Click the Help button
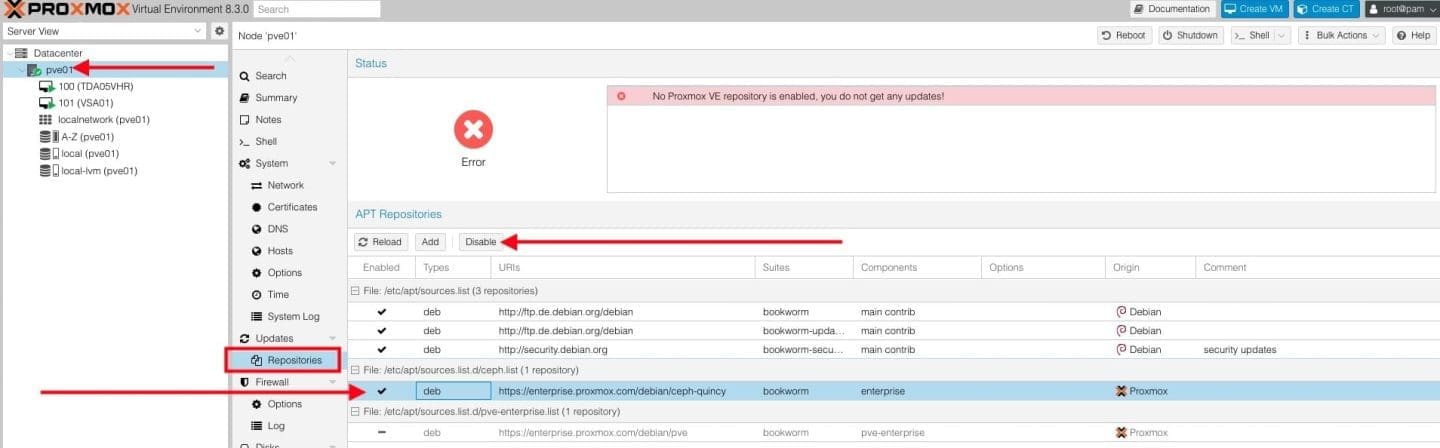1440x448 pixels. point(1414,35)
